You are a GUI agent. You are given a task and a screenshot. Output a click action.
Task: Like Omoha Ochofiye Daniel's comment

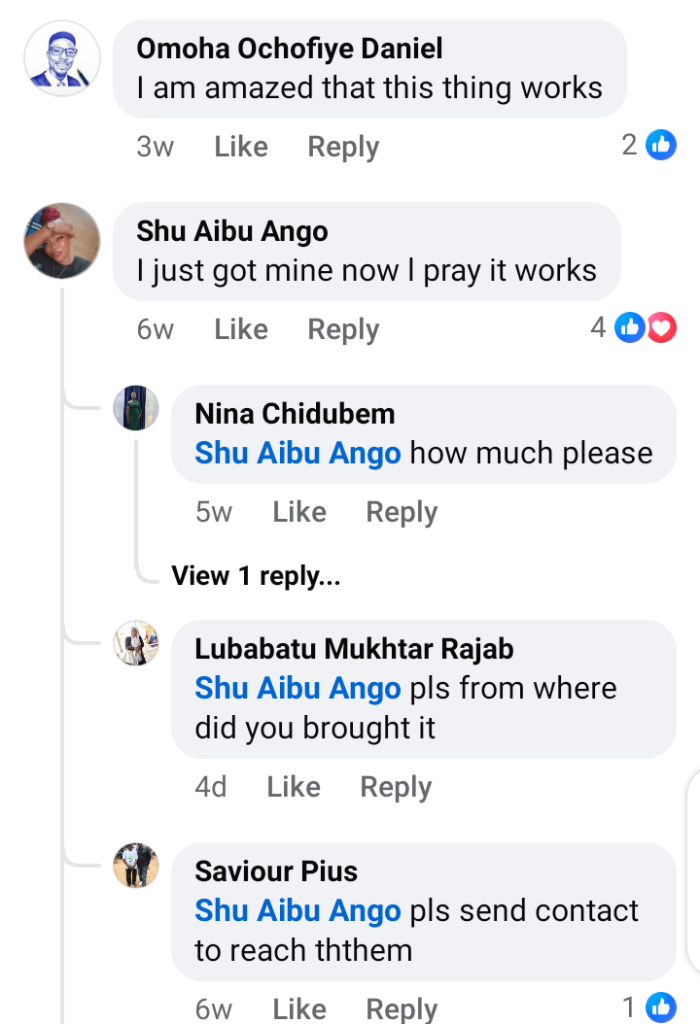[x=241, y=147]
